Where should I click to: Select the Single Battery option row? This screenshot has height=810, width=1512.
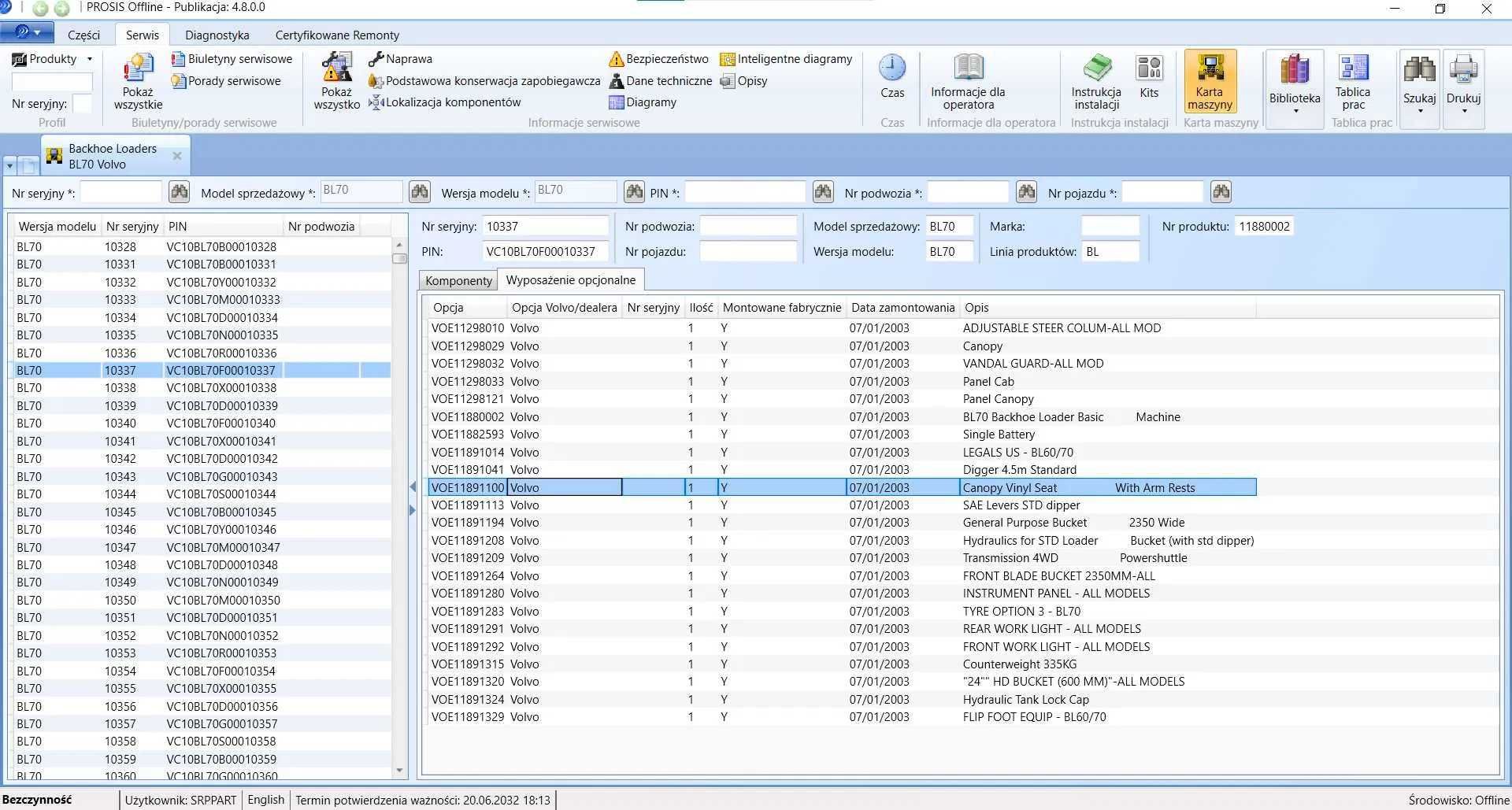(x=841, y=435)
